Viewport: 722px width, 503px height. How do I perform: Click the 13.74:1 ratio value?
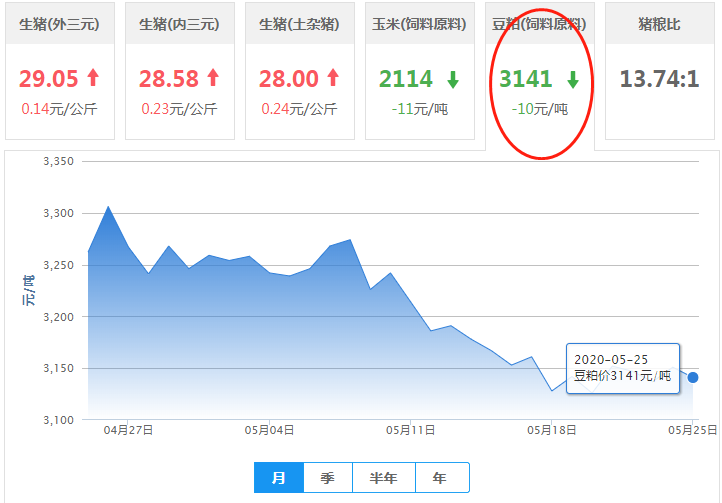(659, 79)
